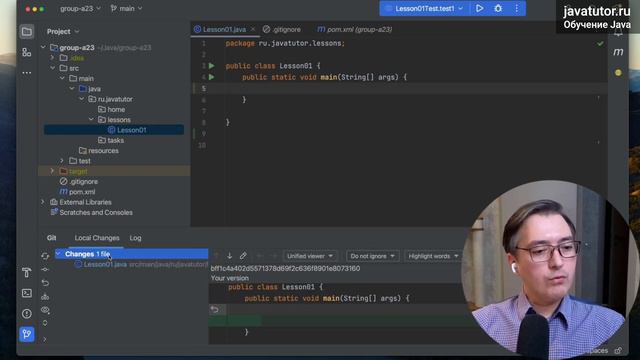Viewport: 640px width, 360px height.
Task: Expand or collapse all changes icon
Action: [x=45, y=323]
